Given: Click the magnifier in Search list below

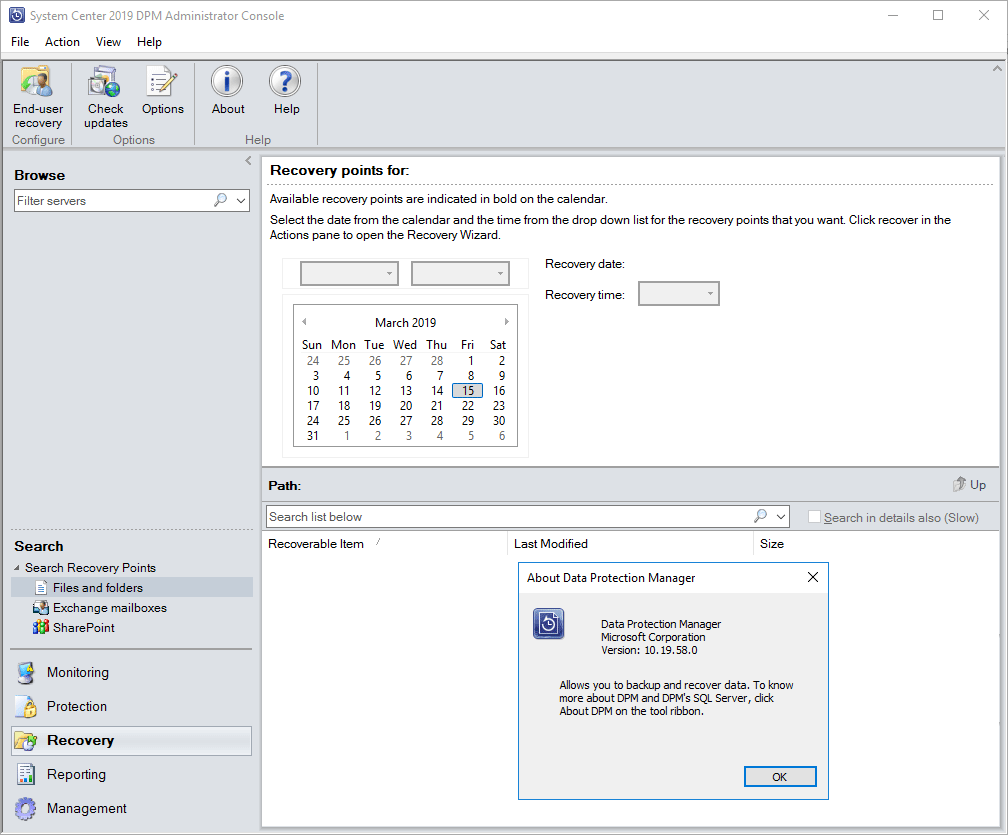Looking at the screenshot, I should tap(760, 516).
